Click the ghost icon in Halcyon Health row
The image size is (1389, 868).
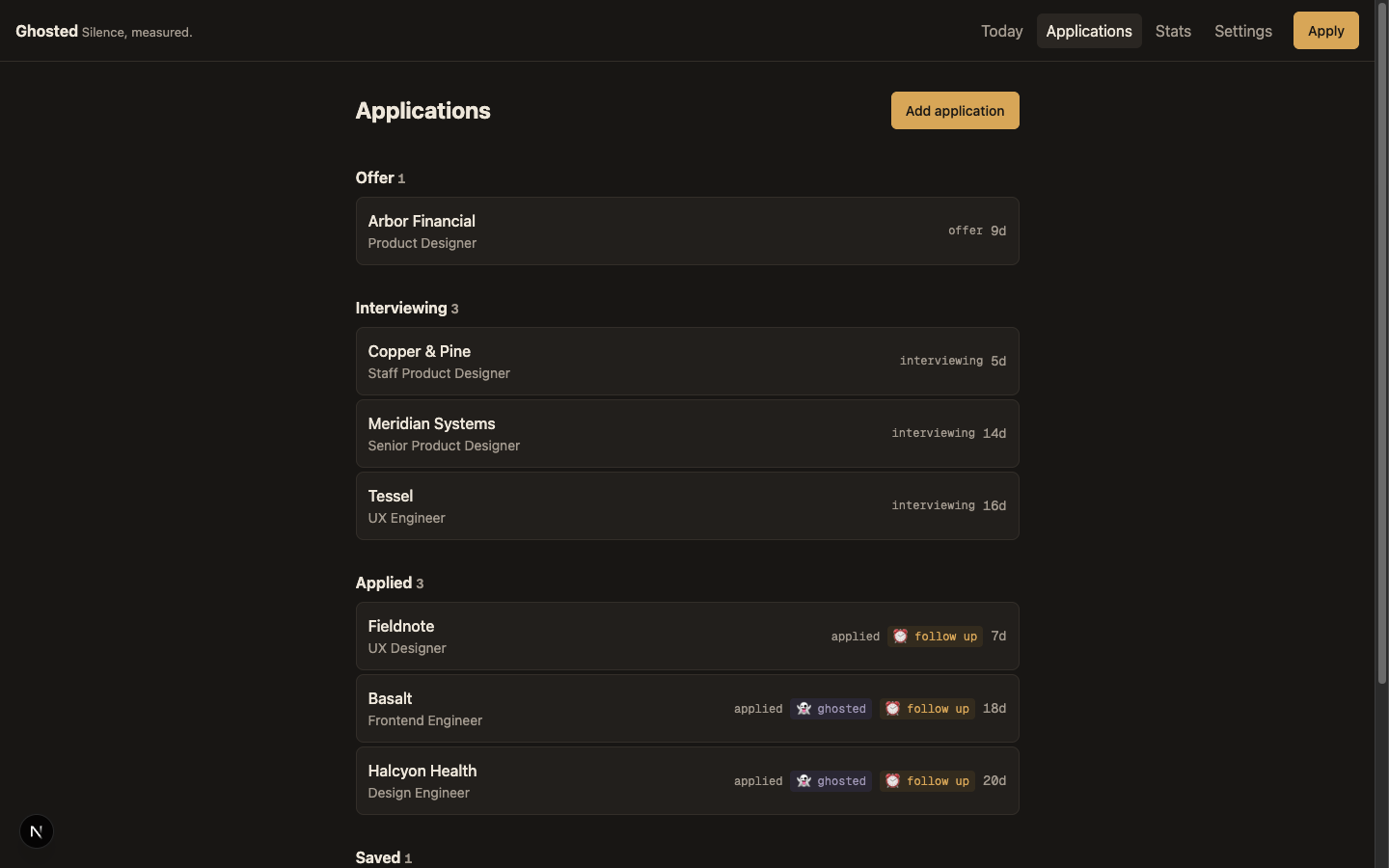803,781
